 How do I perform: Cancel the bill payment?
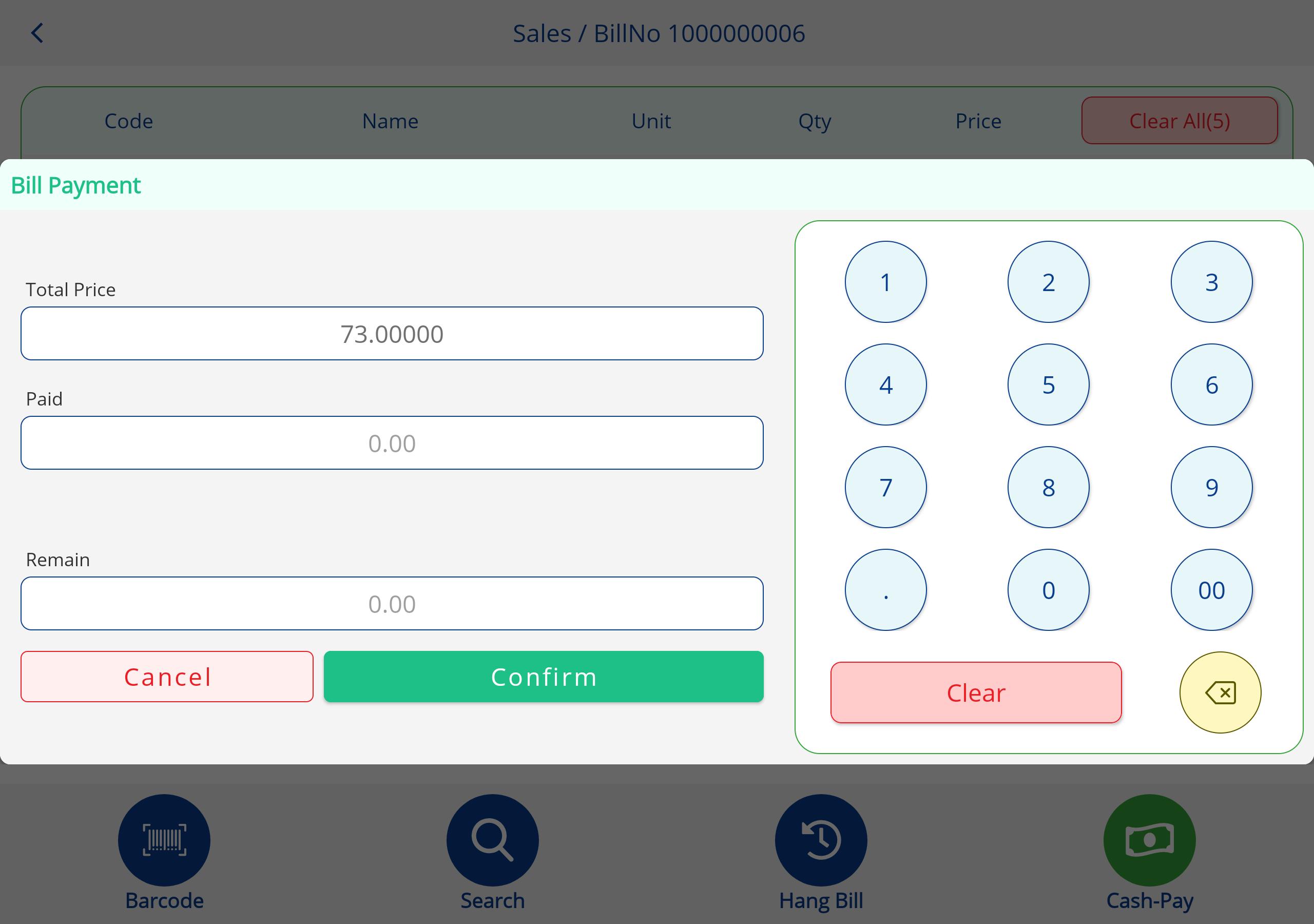[167, 677]
